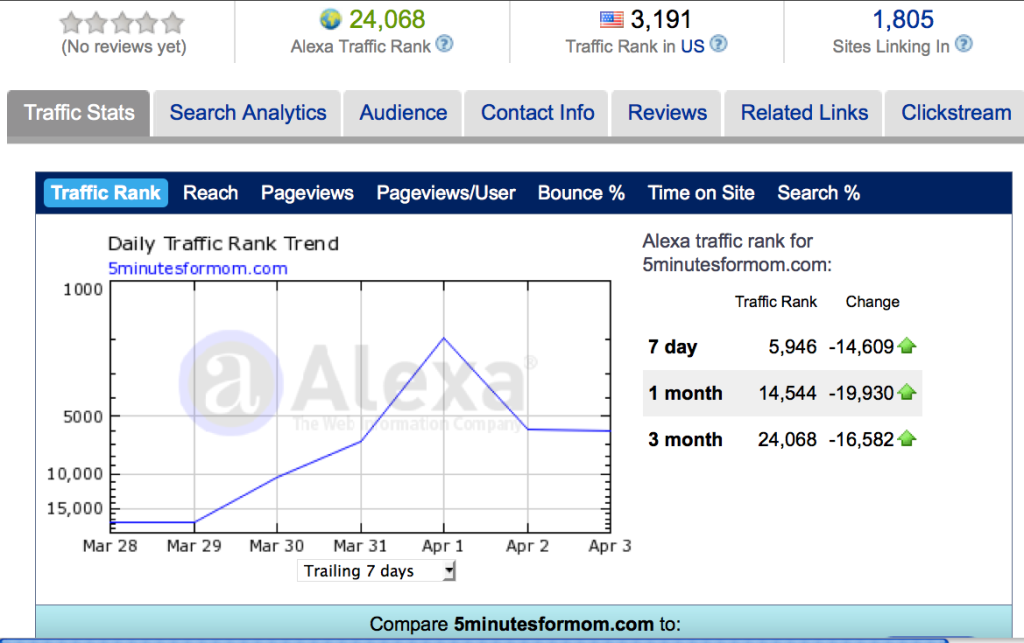
Task: Click the help icon beside Alexa Traffic Rank
Action: pos(444,44)
